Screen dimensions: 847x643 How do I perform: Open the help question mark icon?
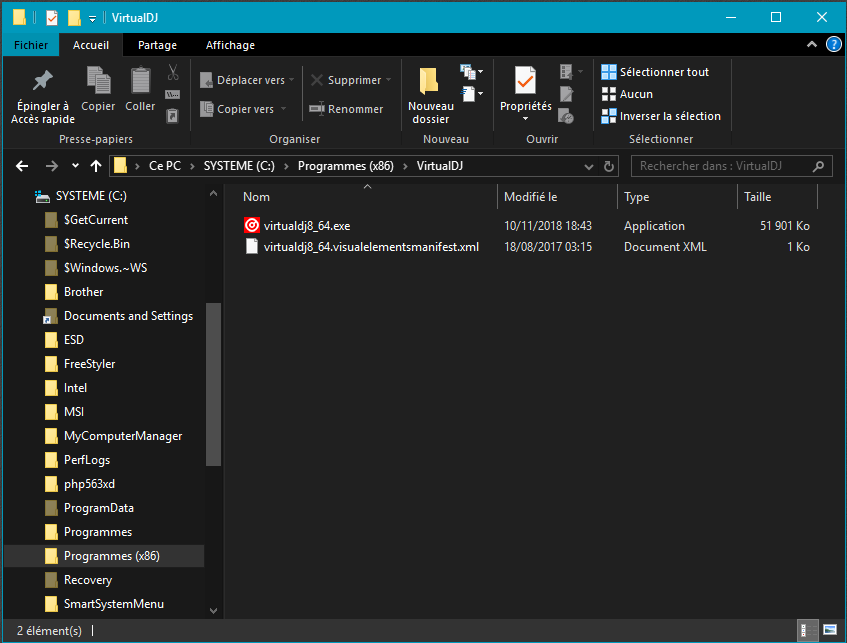click(833, 44)
